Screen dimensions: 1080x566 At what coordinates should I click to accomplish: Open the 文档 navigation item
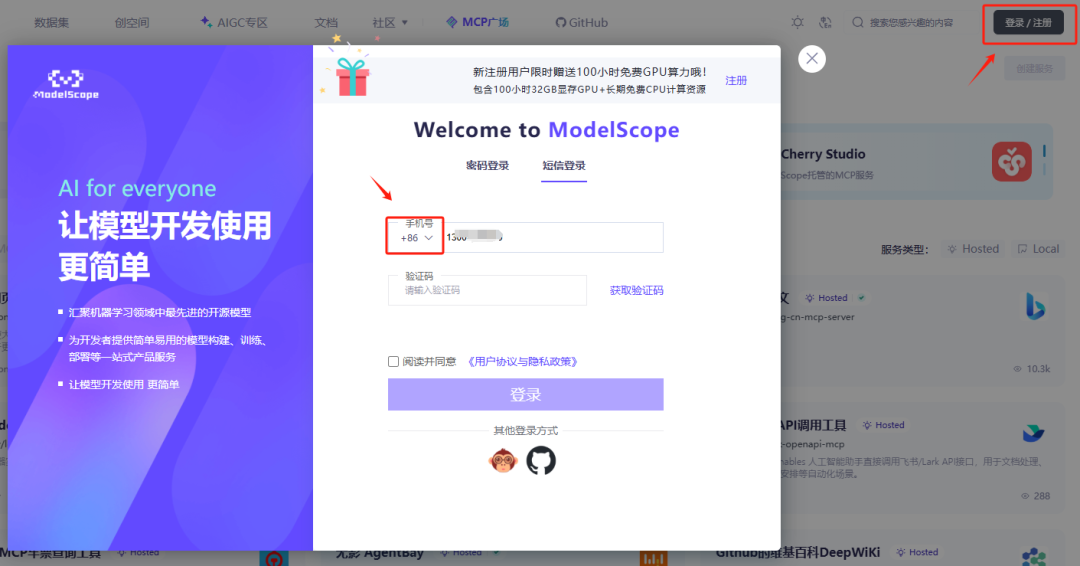coord(326,23)
